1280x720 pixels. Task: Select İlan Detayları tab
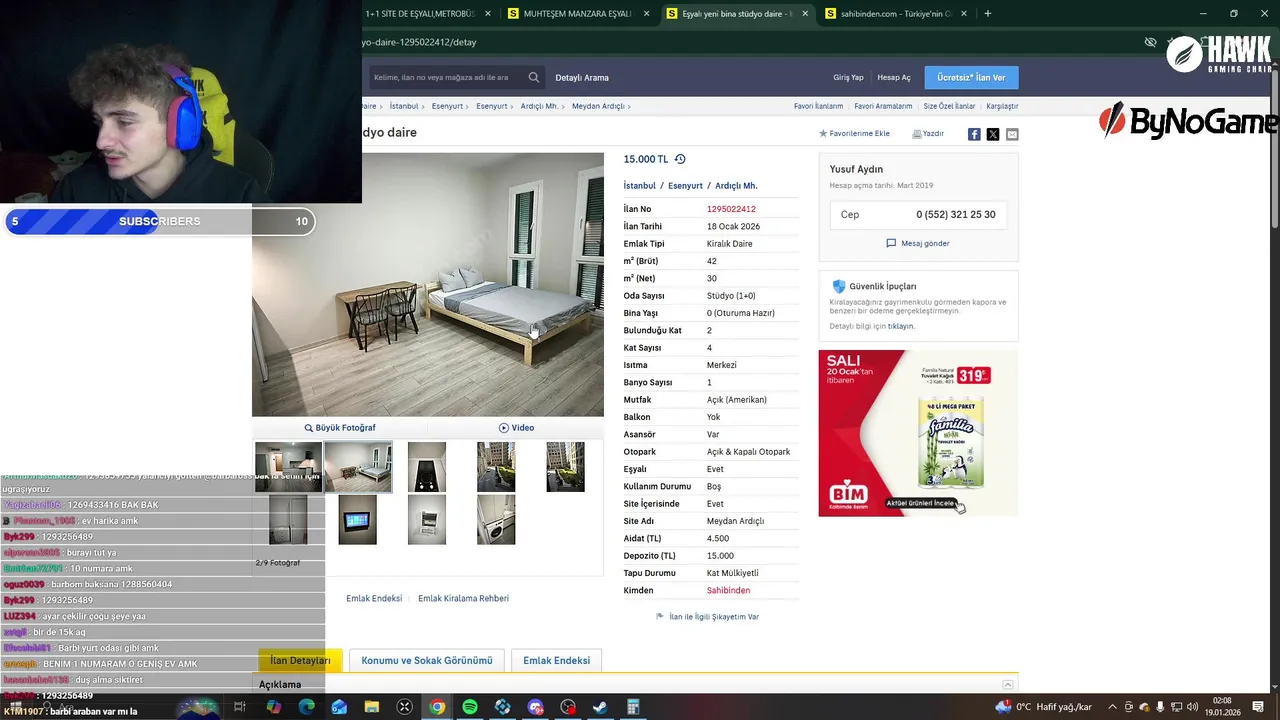tap(300, 660)
